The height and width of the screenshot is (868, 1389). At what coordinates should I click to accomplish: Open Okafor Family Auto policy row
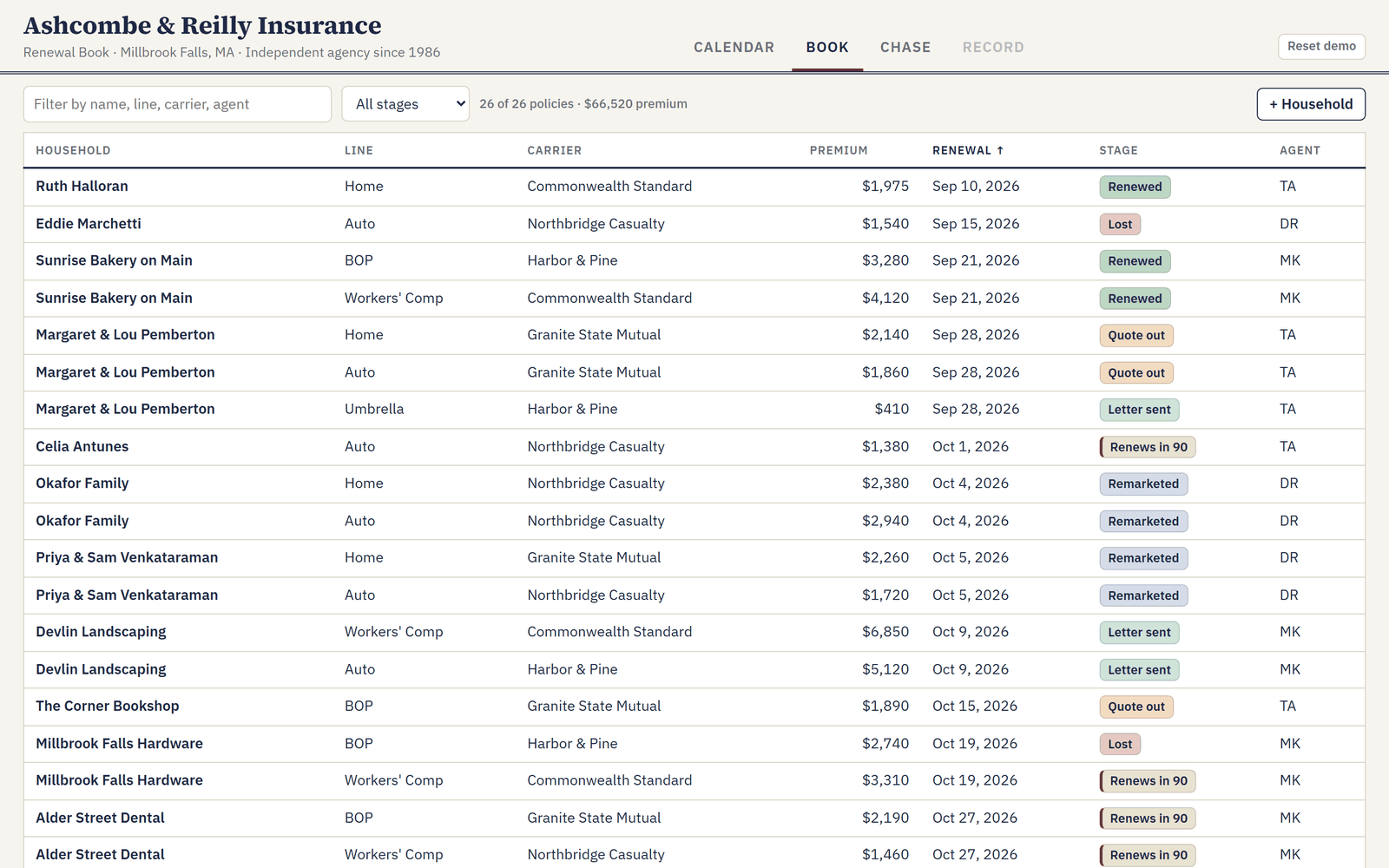point(694,521)
